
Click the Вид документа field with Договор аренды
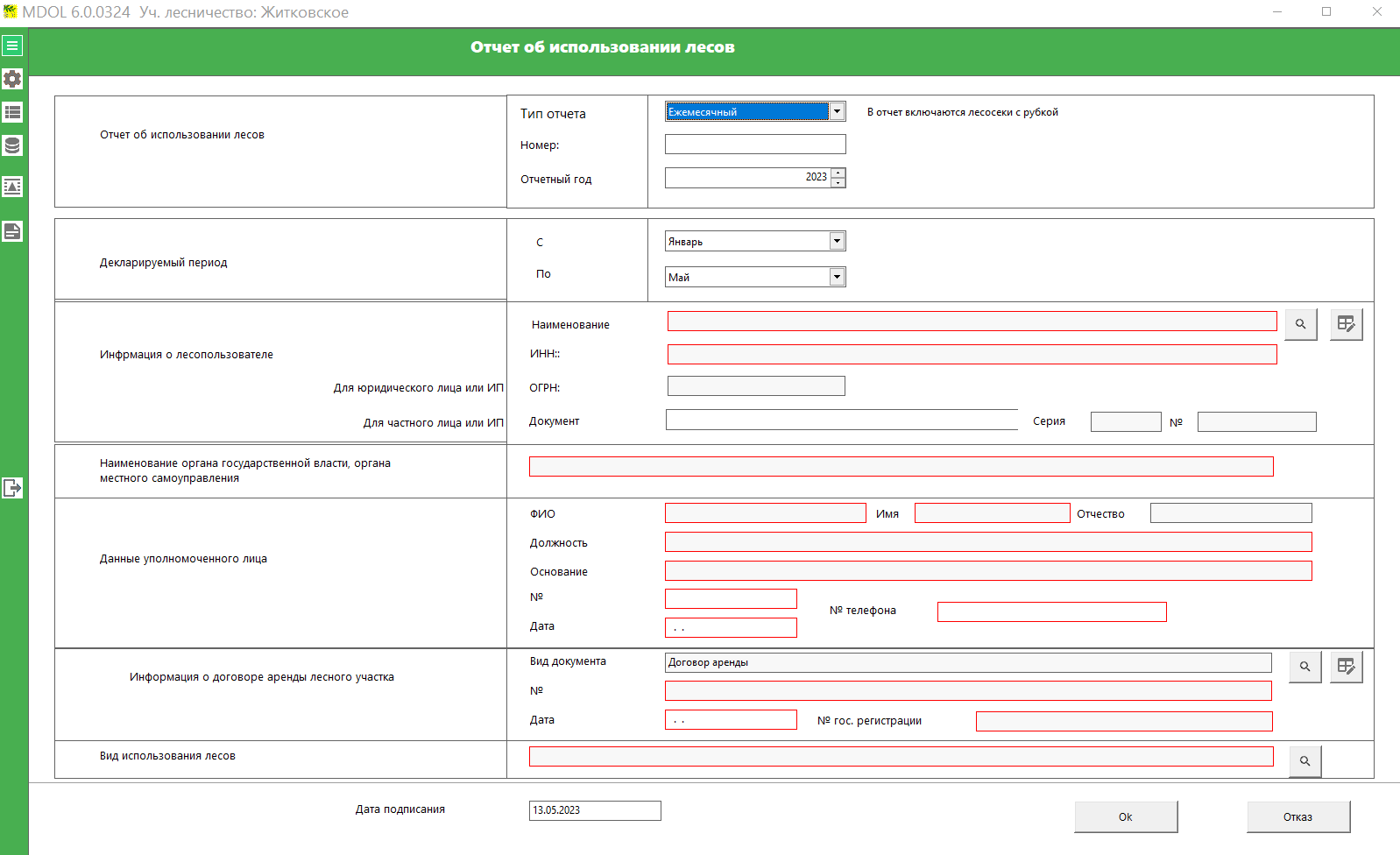coord(968,662)
